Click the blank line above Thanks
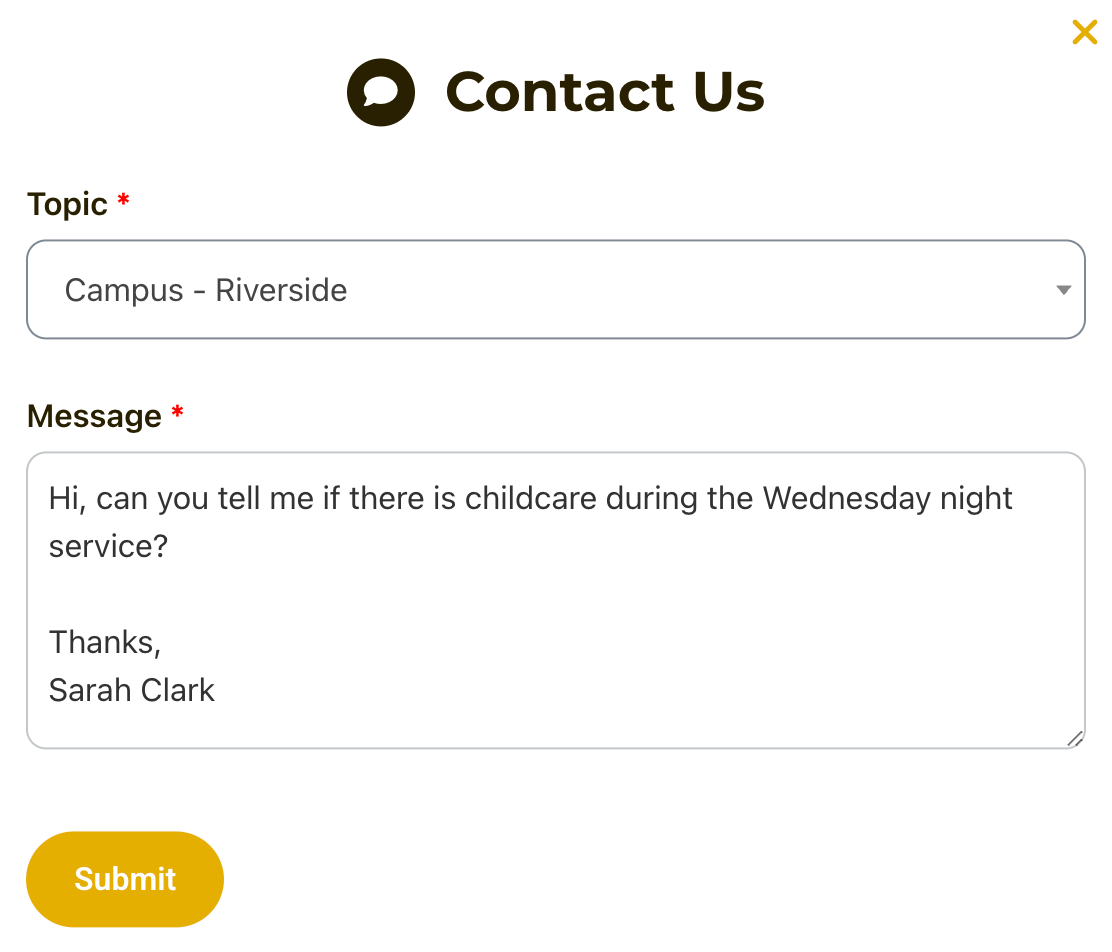This screenshot has width=1112, height=952. (x=300, y=594)
